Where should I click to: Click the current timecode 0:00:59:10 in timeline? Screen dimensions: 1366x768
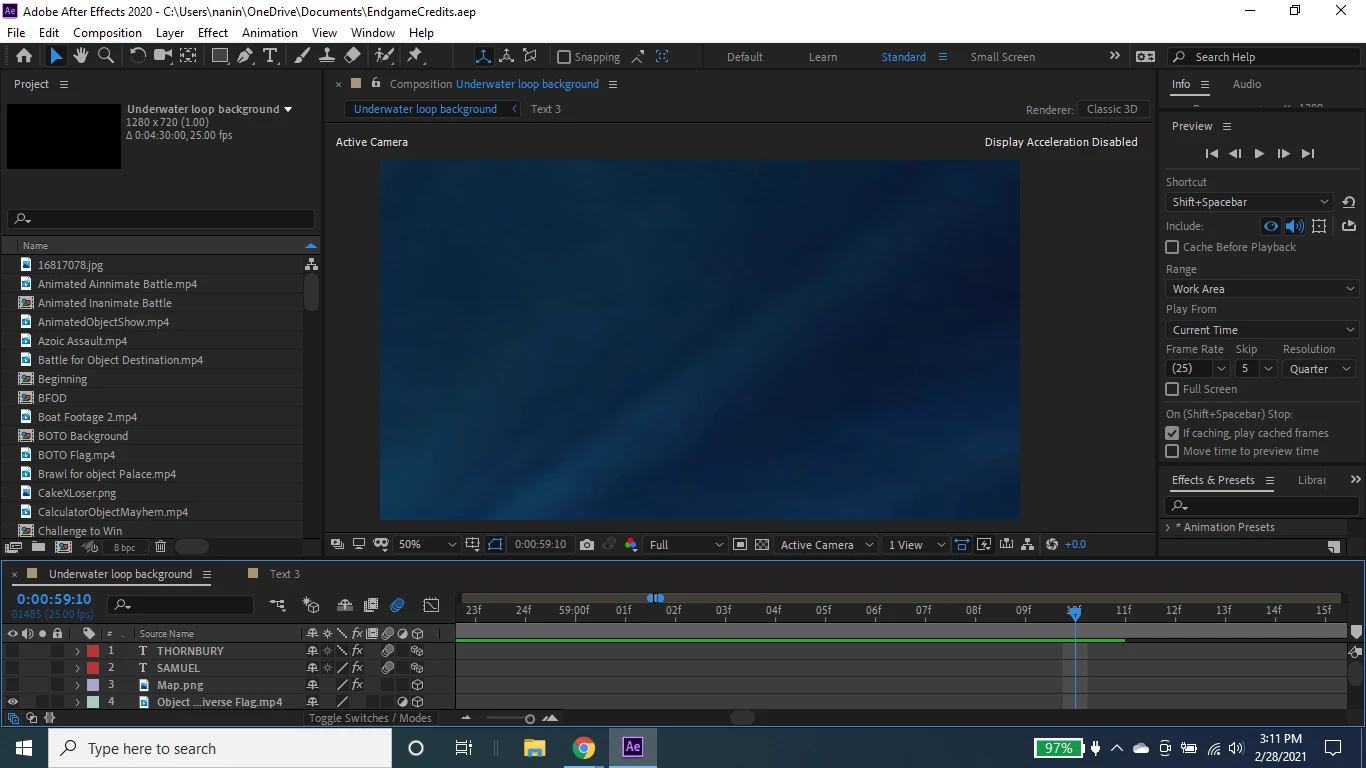(x=54, y=599)
